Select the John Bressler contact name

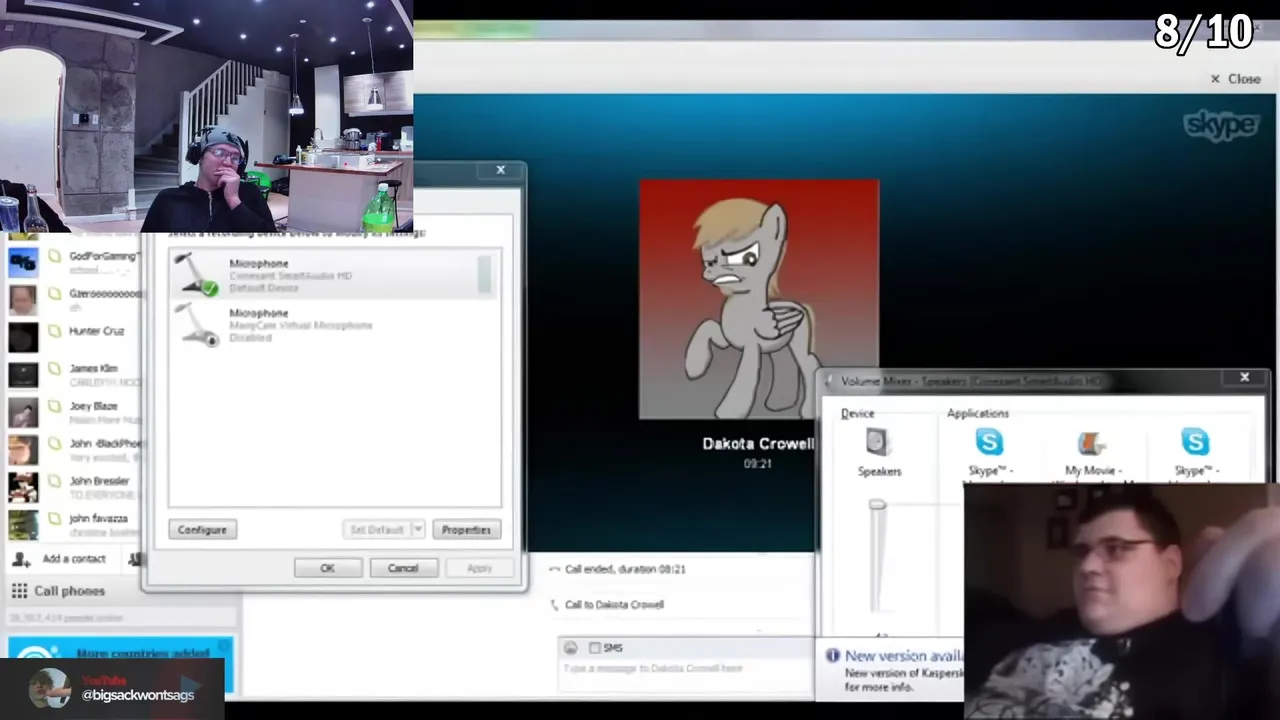pyautogui.click(x=99, y=481)
